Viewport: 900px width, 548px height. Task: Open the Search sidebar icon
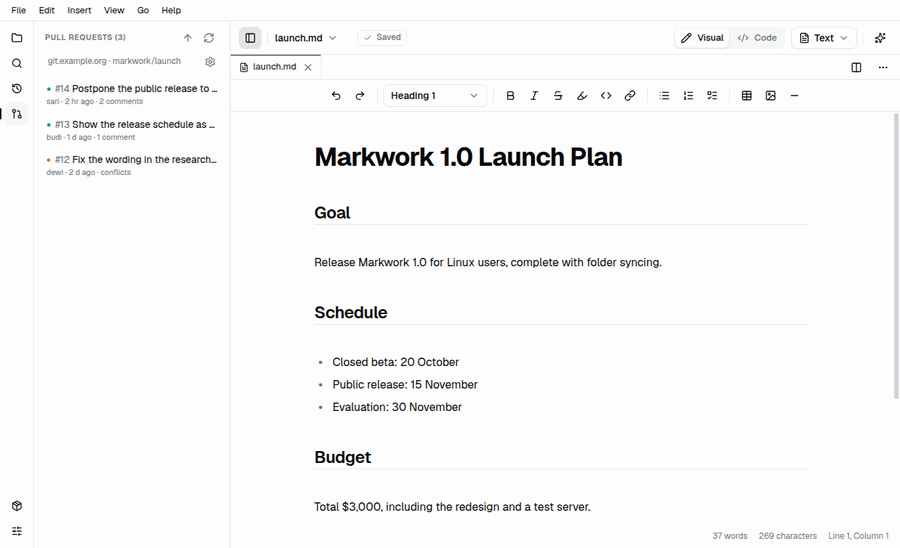[17, 63]
